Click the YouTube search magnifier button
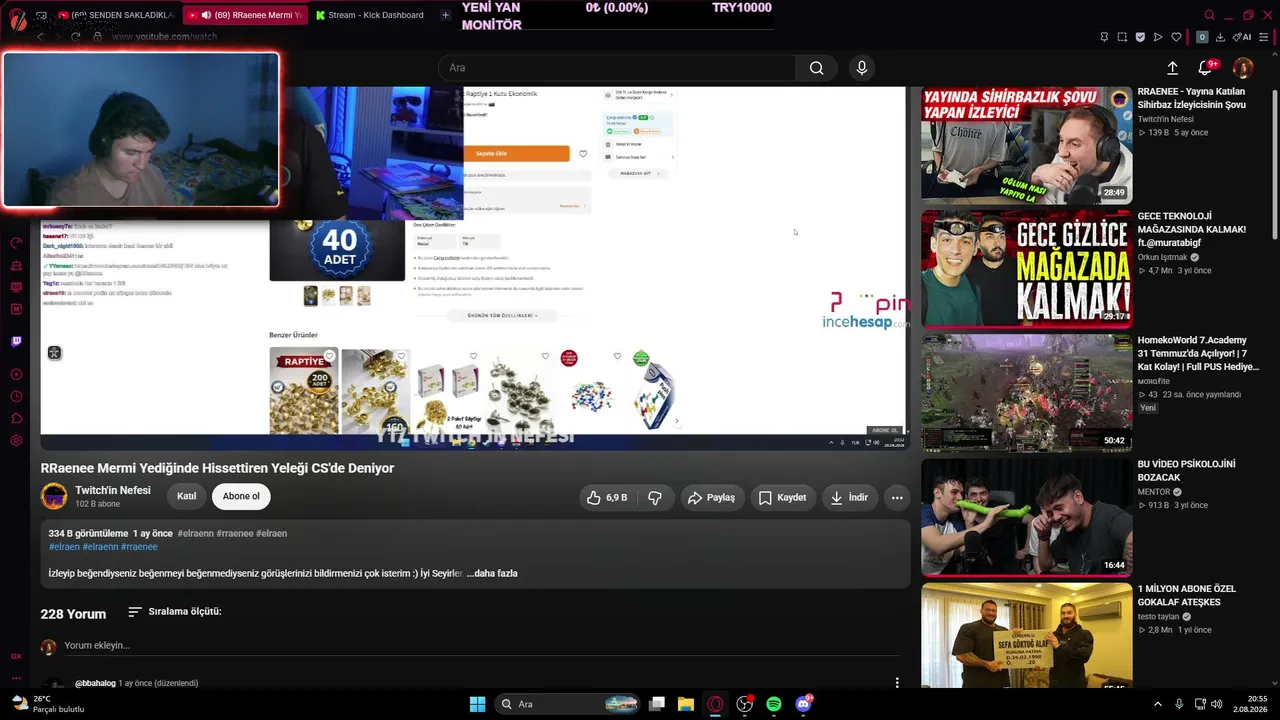 pyautogui.click(x=816, y=68)
